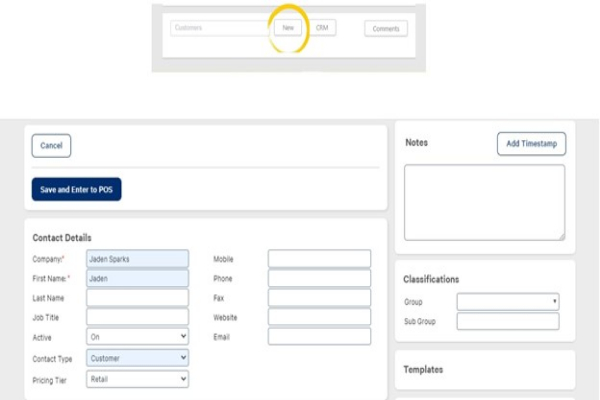Select the Company field containing Jaden Sparks
600x400 pixels.
click(x=137, y=259)
